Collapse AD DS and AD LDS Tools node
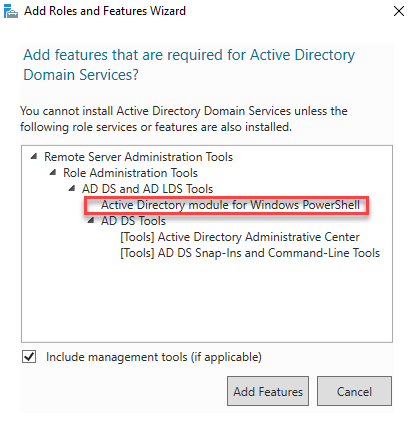The image size is (413, 430). click(x=72, y=188)
